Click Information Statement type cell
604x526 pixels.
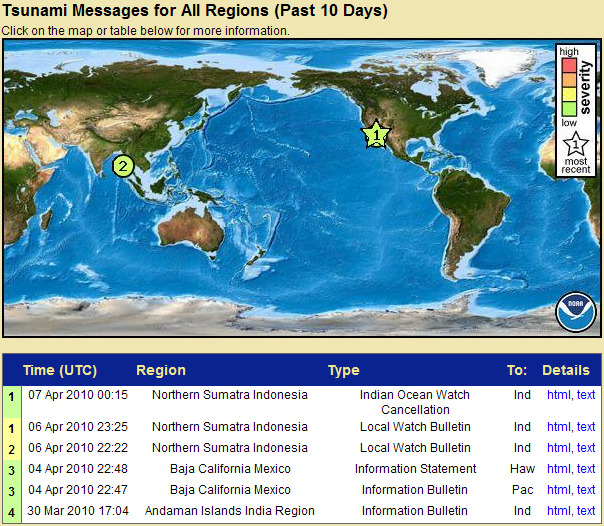[415, 469]
